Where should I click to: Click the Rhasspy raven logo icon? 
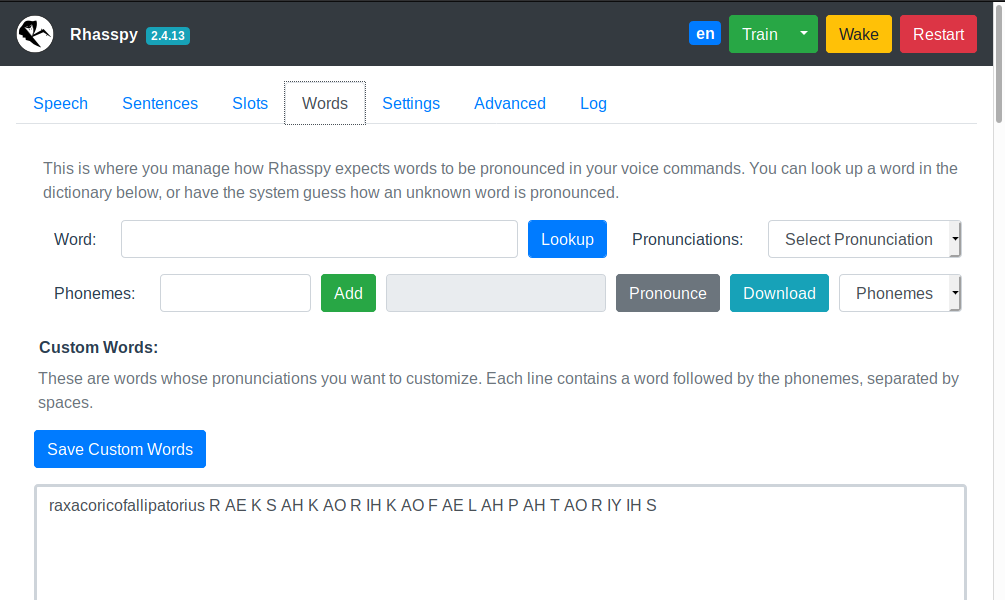coord(35,34)
